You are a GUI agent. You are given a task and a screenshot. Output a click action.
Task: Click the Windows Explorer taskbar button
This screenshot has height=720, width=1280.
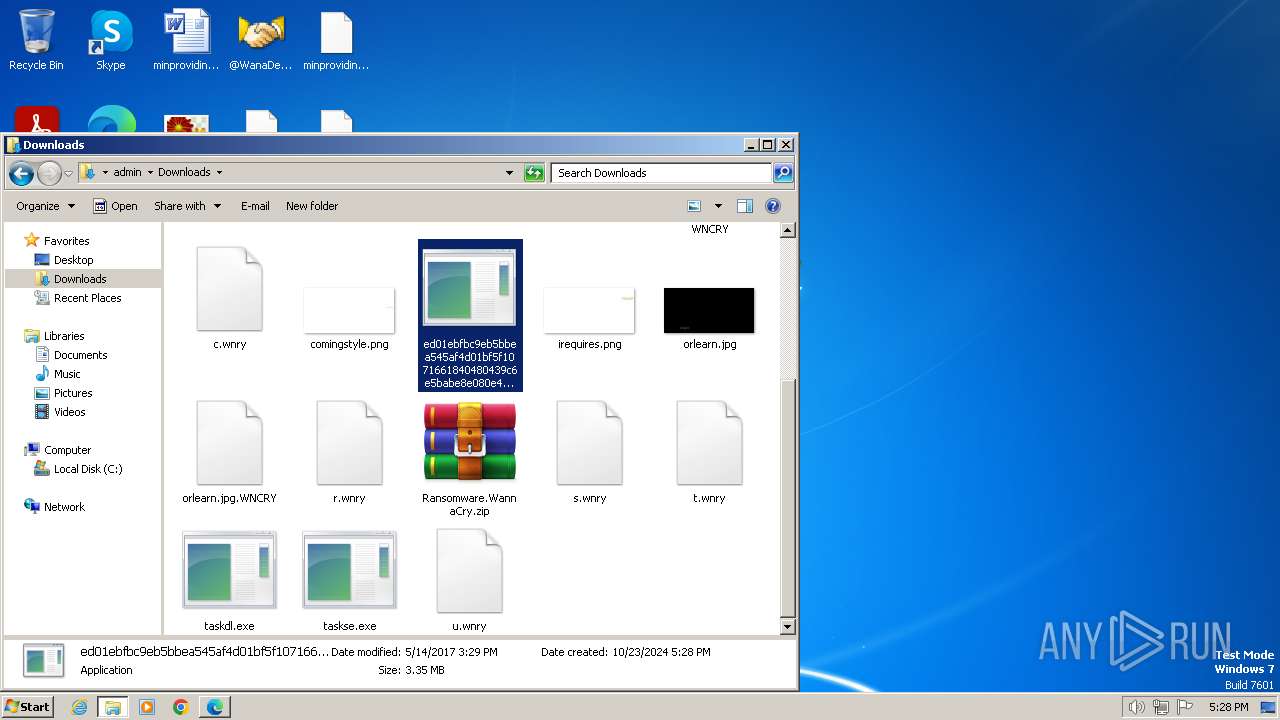(x=113, y=707)
